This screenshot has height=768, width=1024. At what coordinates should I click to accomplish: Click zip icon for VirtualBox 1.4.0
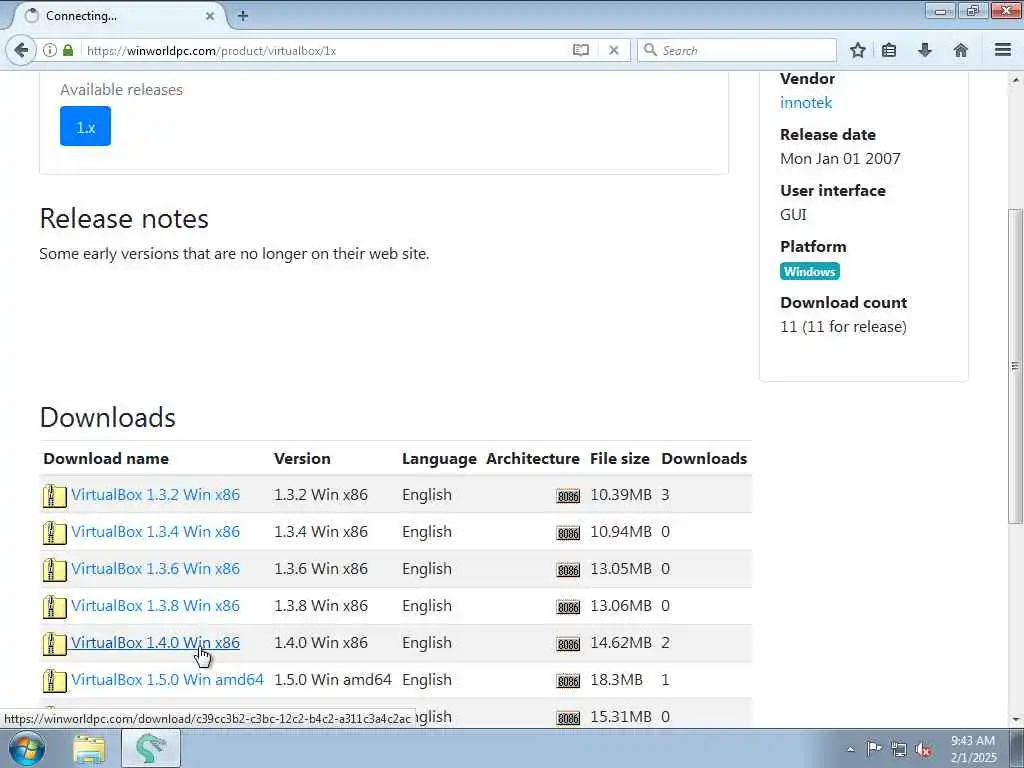coord(54,644)
